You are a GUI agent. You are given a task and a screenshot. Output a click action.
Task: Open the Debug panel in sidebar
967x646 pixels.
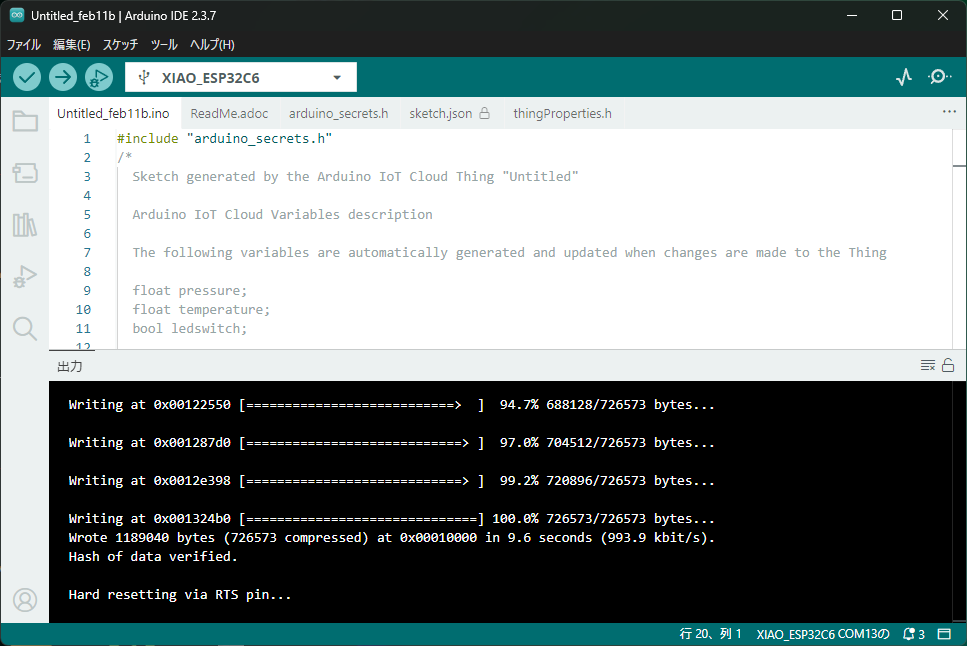coord(25,277)
